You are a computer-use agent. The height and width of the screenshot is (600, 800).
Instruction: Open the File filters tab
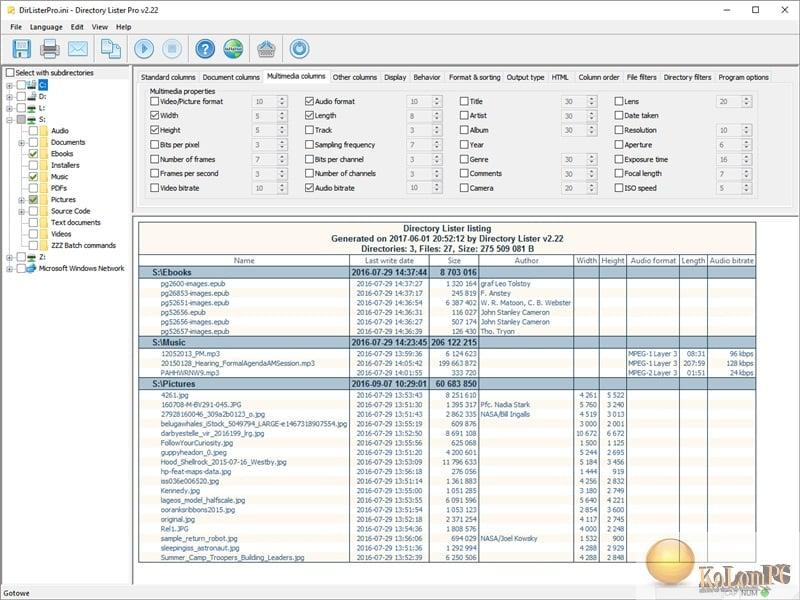641,77
